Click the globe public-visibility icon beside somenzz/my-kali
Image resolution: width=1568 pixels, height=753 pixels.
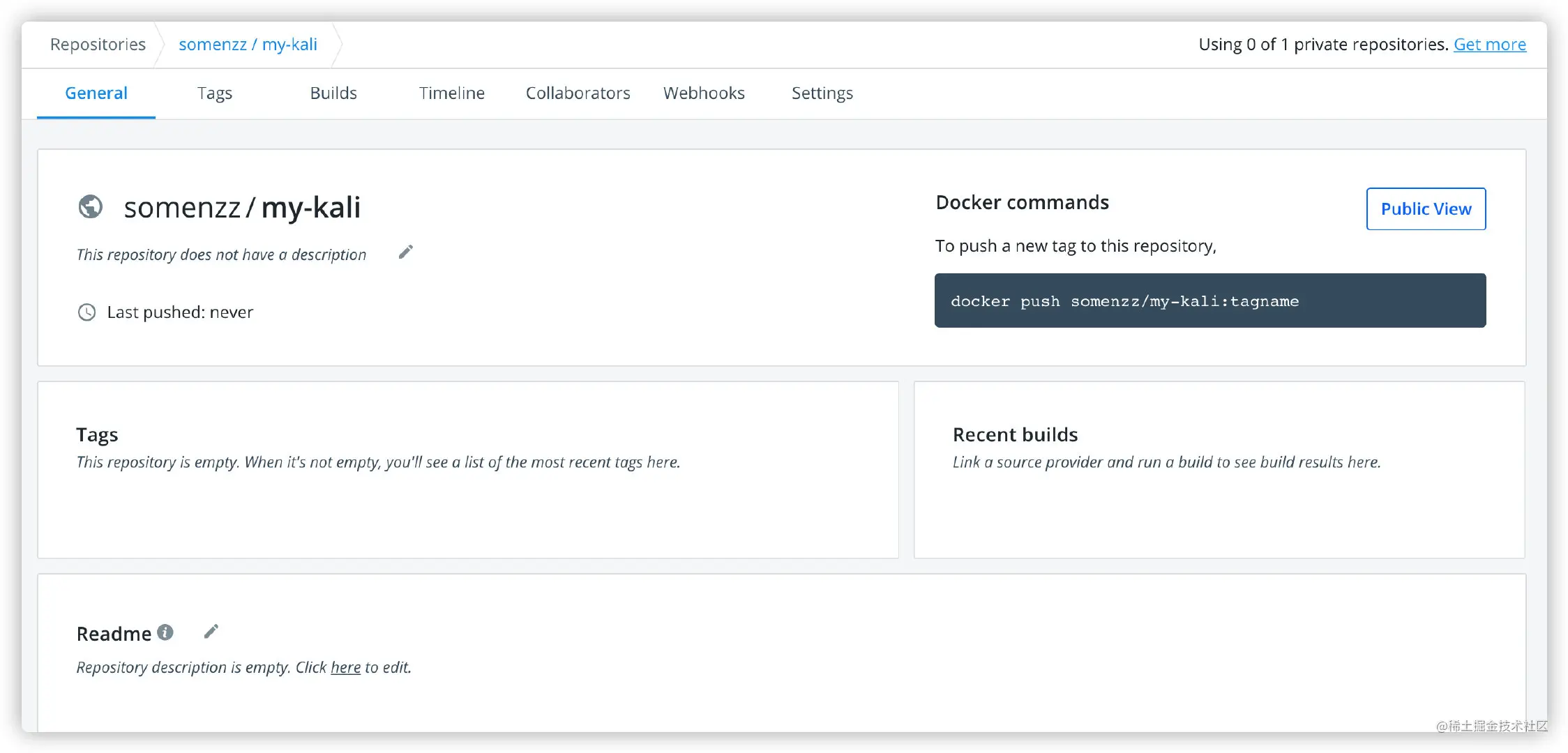91,206
